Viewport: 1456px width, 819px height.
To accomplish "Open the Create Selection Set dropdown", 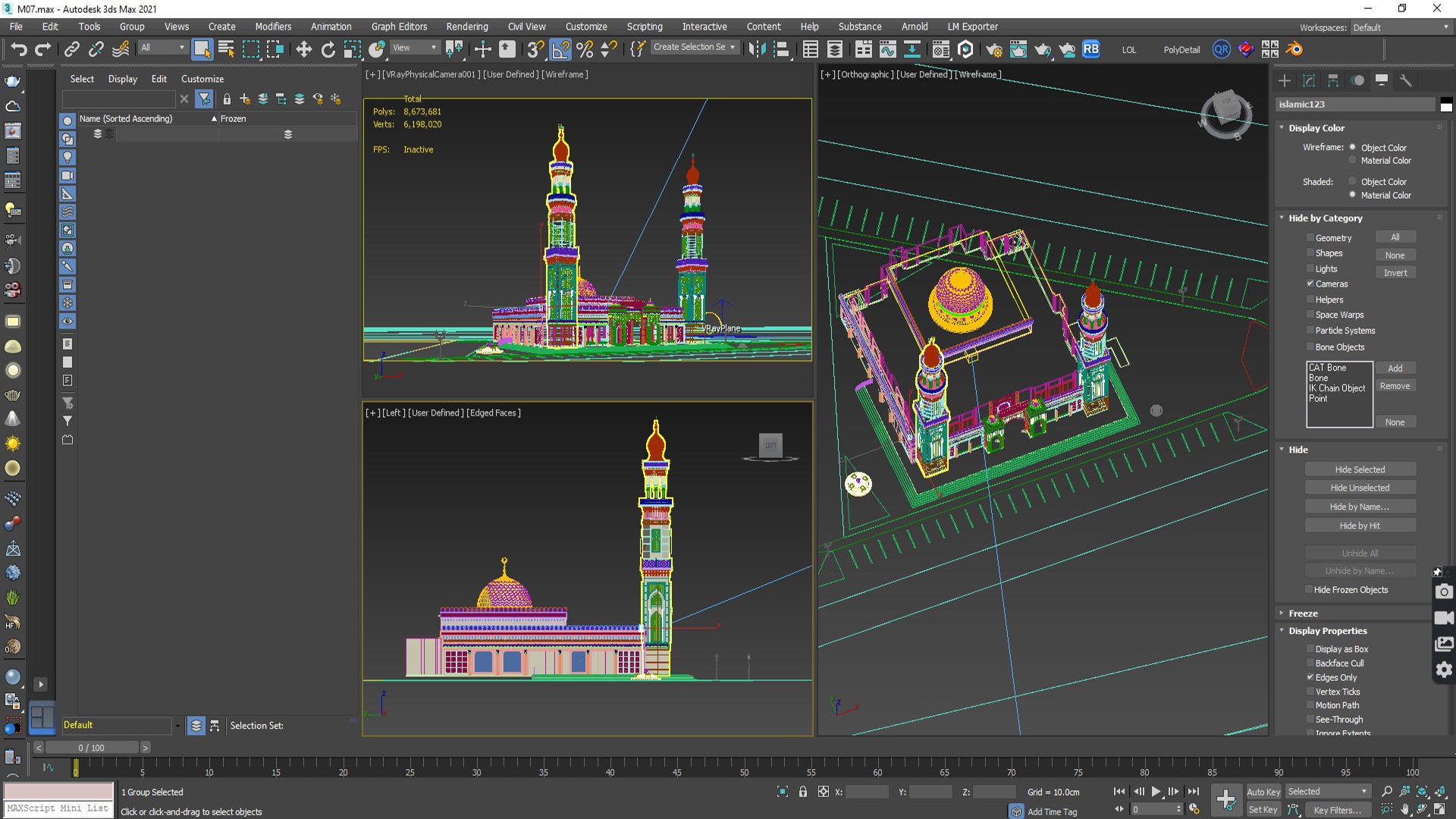I will 694,47.
